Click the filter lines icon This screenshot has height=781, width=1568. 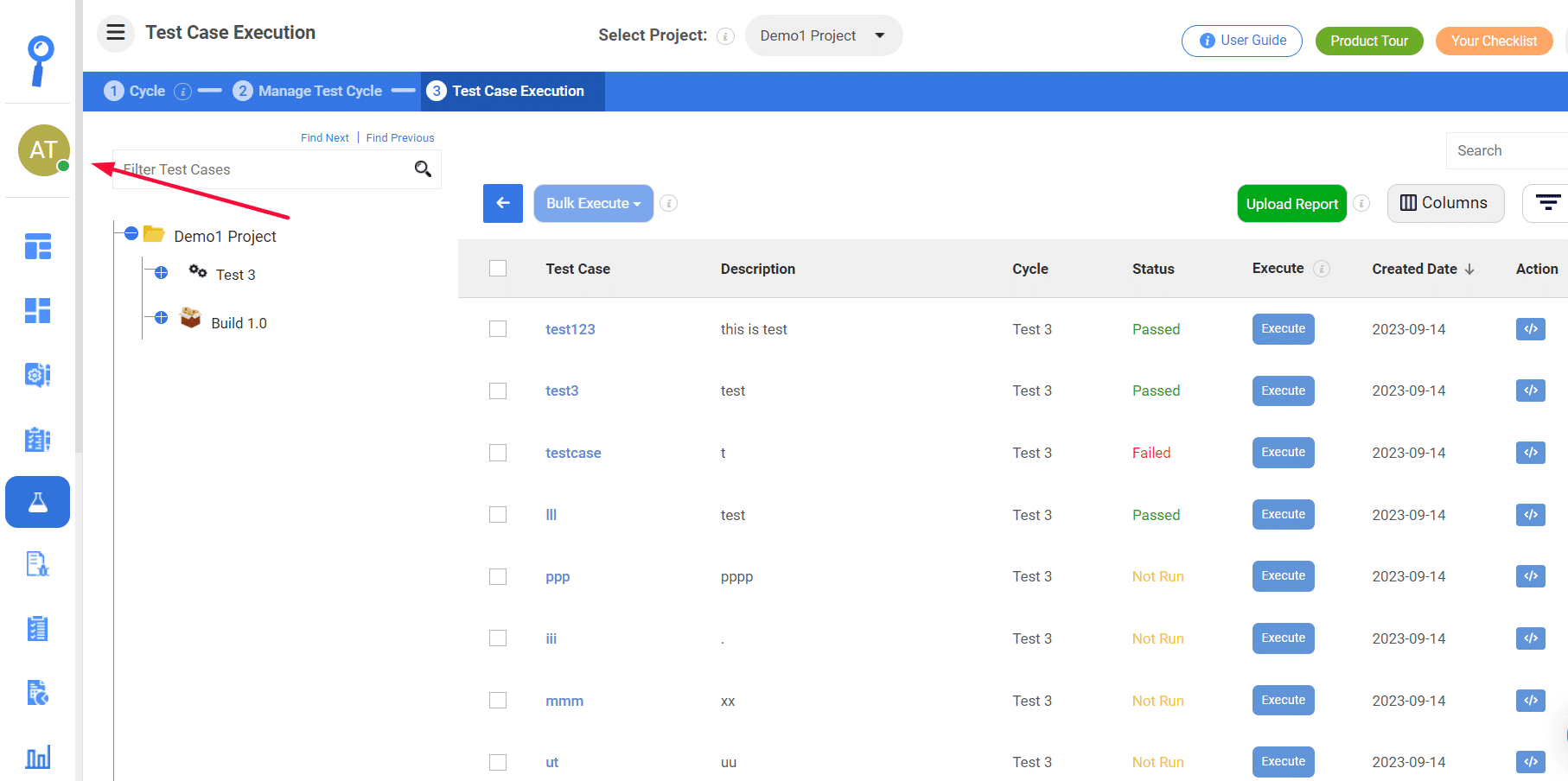[x=1547, y=203]
